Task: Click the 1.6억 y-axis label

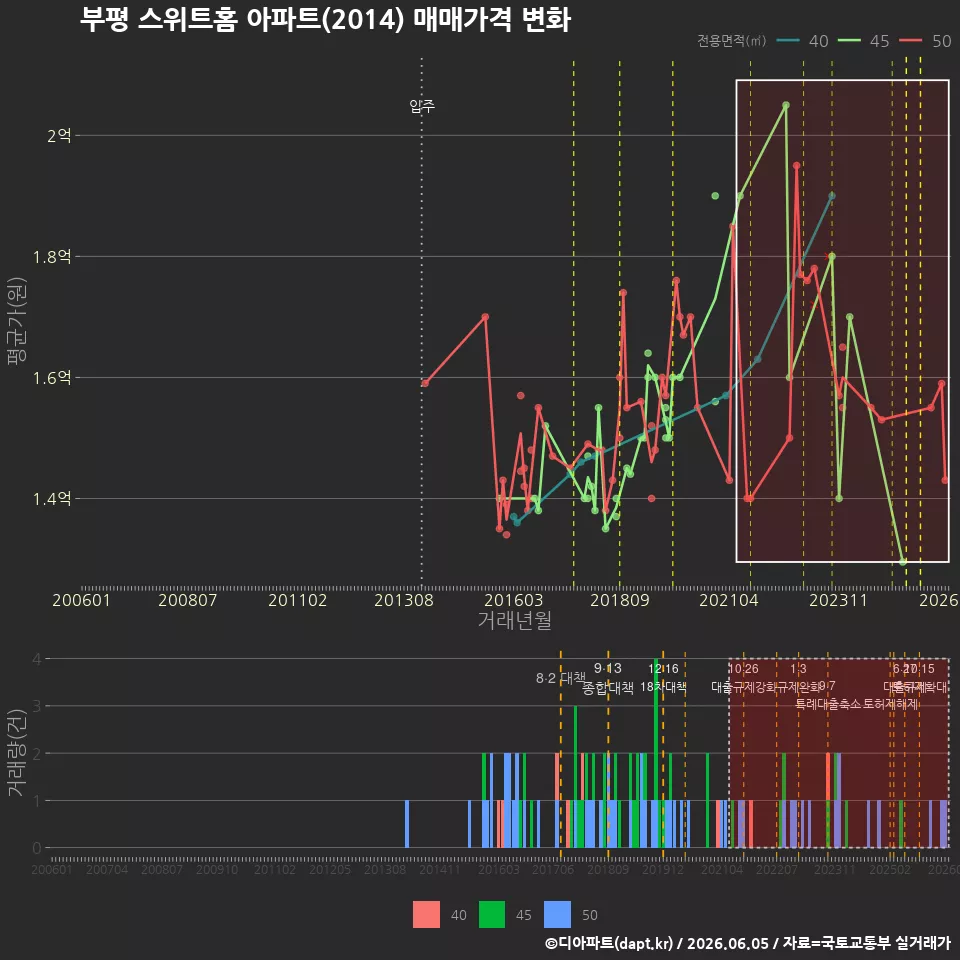Action: pyautogui.click(x=52, y=377)
